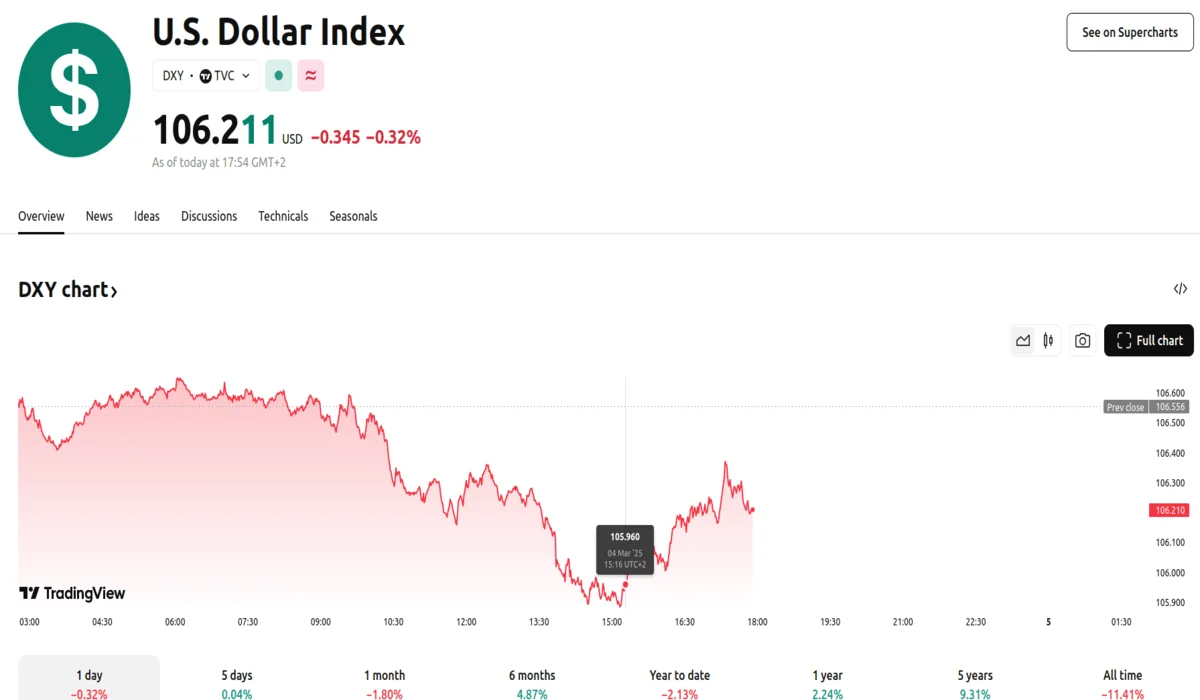Image resolution: width=1200 pixels, height=700 pixels.
Task: Click the TradingView logo on chart
Action: pyautogui.click(x=73, y=593)
